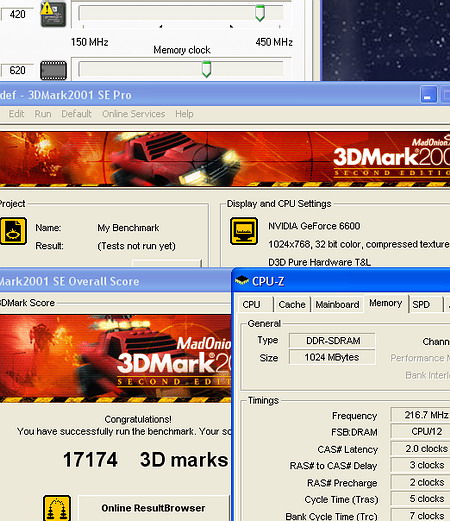Click the CPU-Z window title bar
Image resolution: width=450 pixels, height=521 pixels.
click(341, 281)
